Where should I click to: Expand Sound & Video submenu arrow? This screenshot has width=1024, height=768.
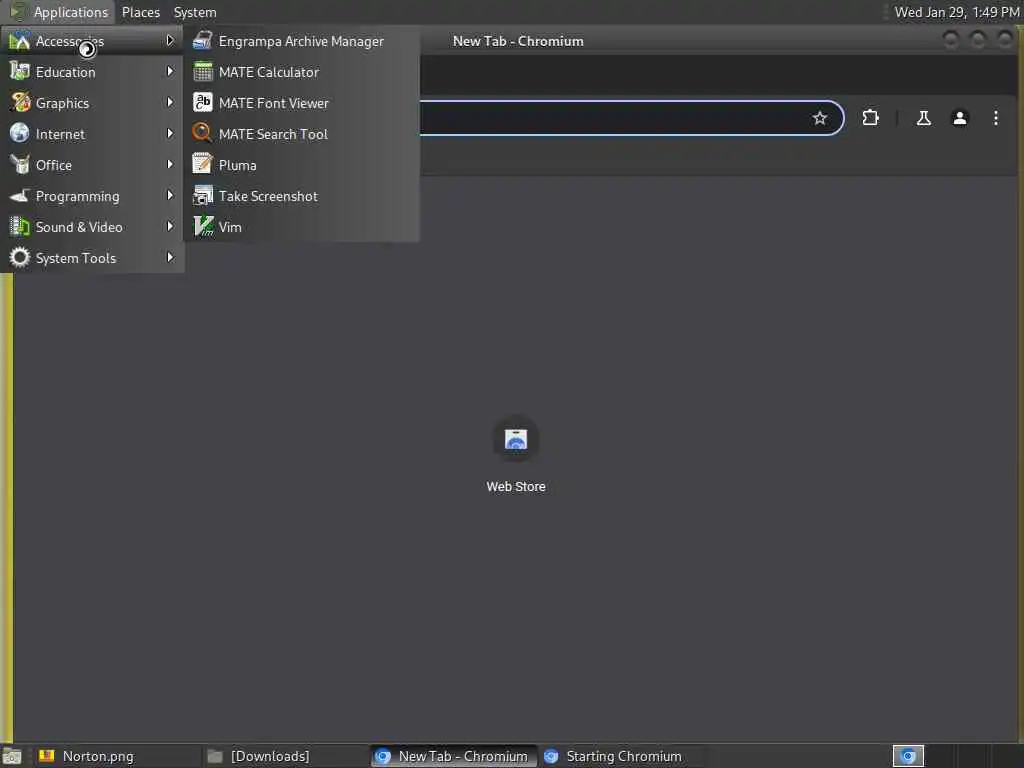tap(170, 226)
